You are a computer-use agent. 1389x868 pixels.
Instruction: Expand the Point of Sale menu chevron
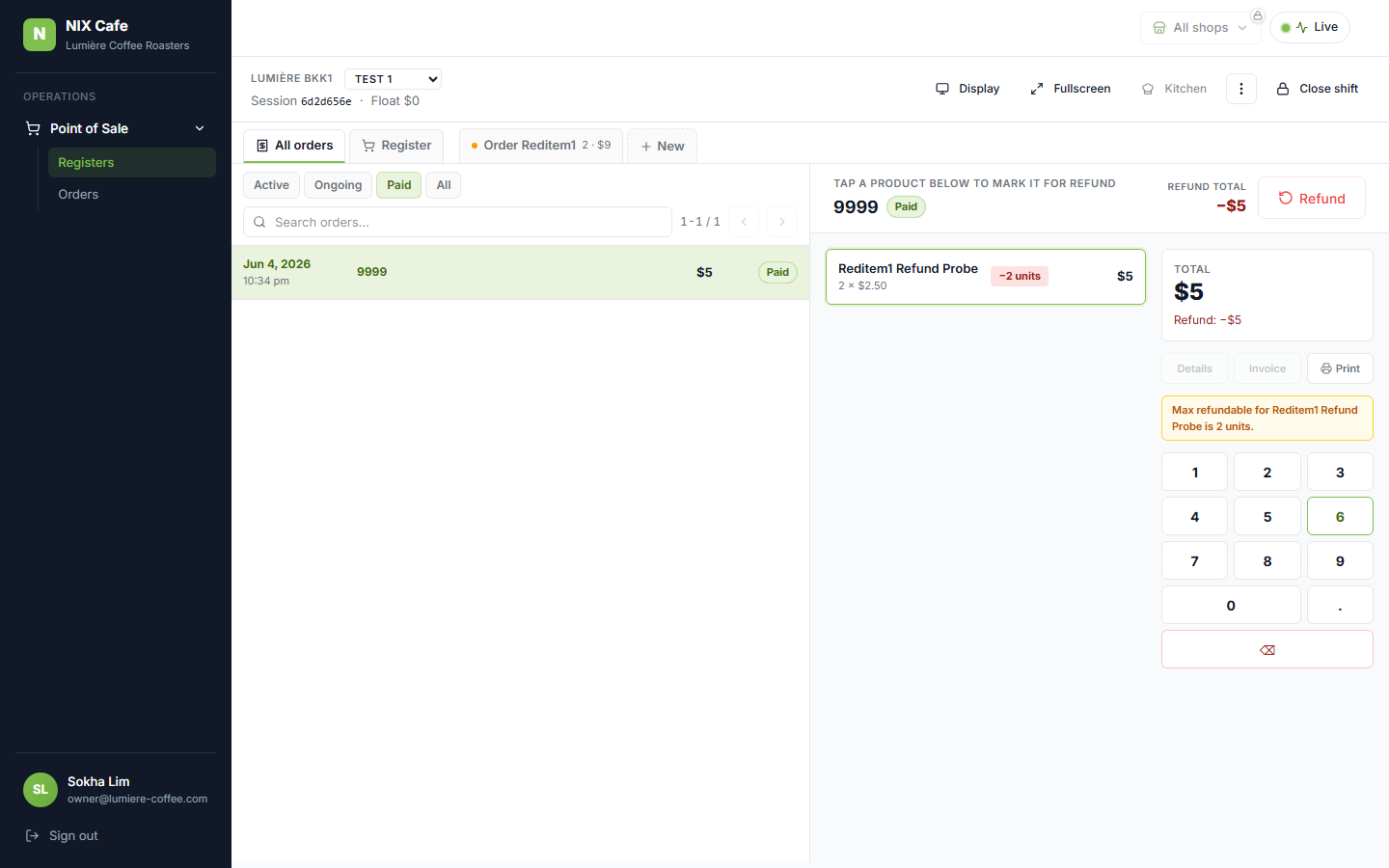coord(200,128)
